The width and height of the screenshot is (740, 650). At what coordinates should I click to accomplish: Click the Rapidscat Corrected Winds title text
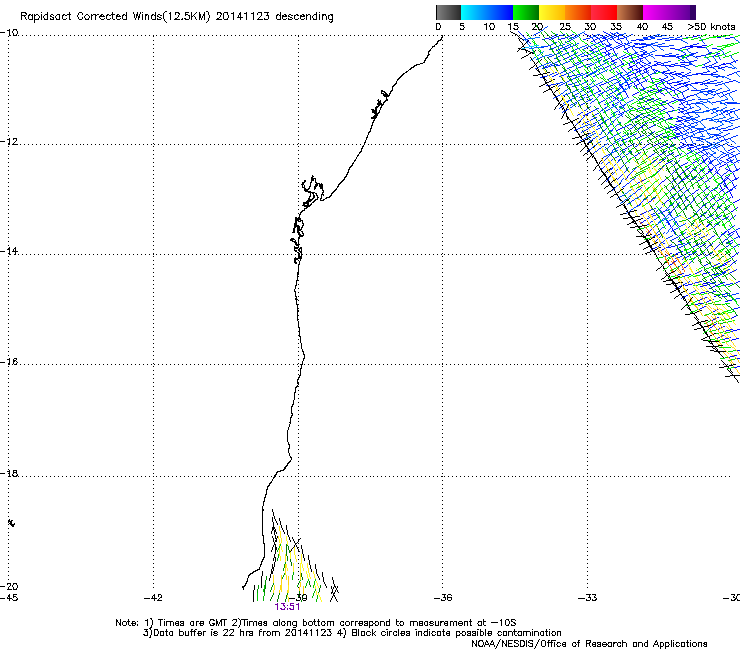coord(177,17)
